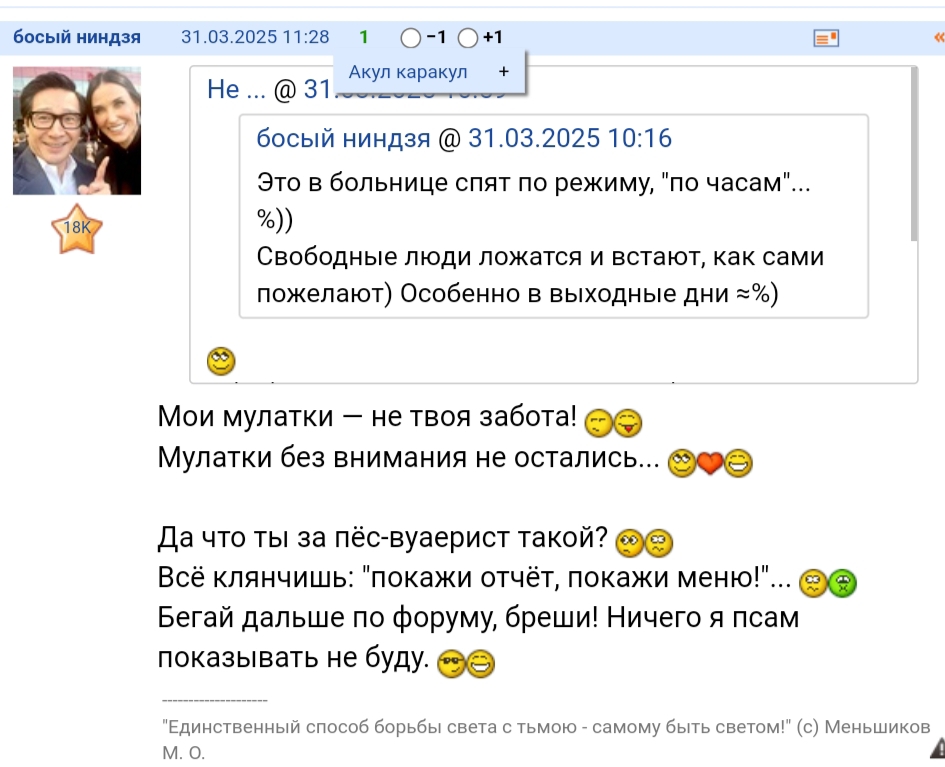Open nested quote link босый ниндзя @ 31.03.2025 10:16
This screenshot has width=945, height=767.
[x=464, y=138]
